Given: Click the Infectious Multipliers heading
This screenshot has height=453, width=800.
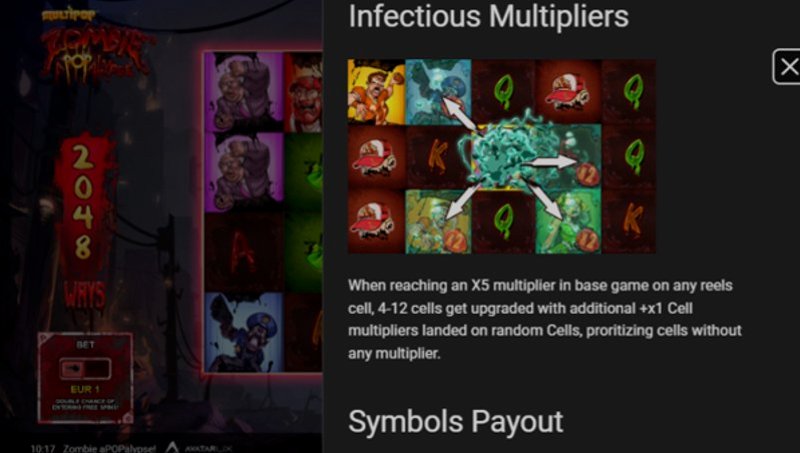Looking at the screenshot, I should (488, 16).
